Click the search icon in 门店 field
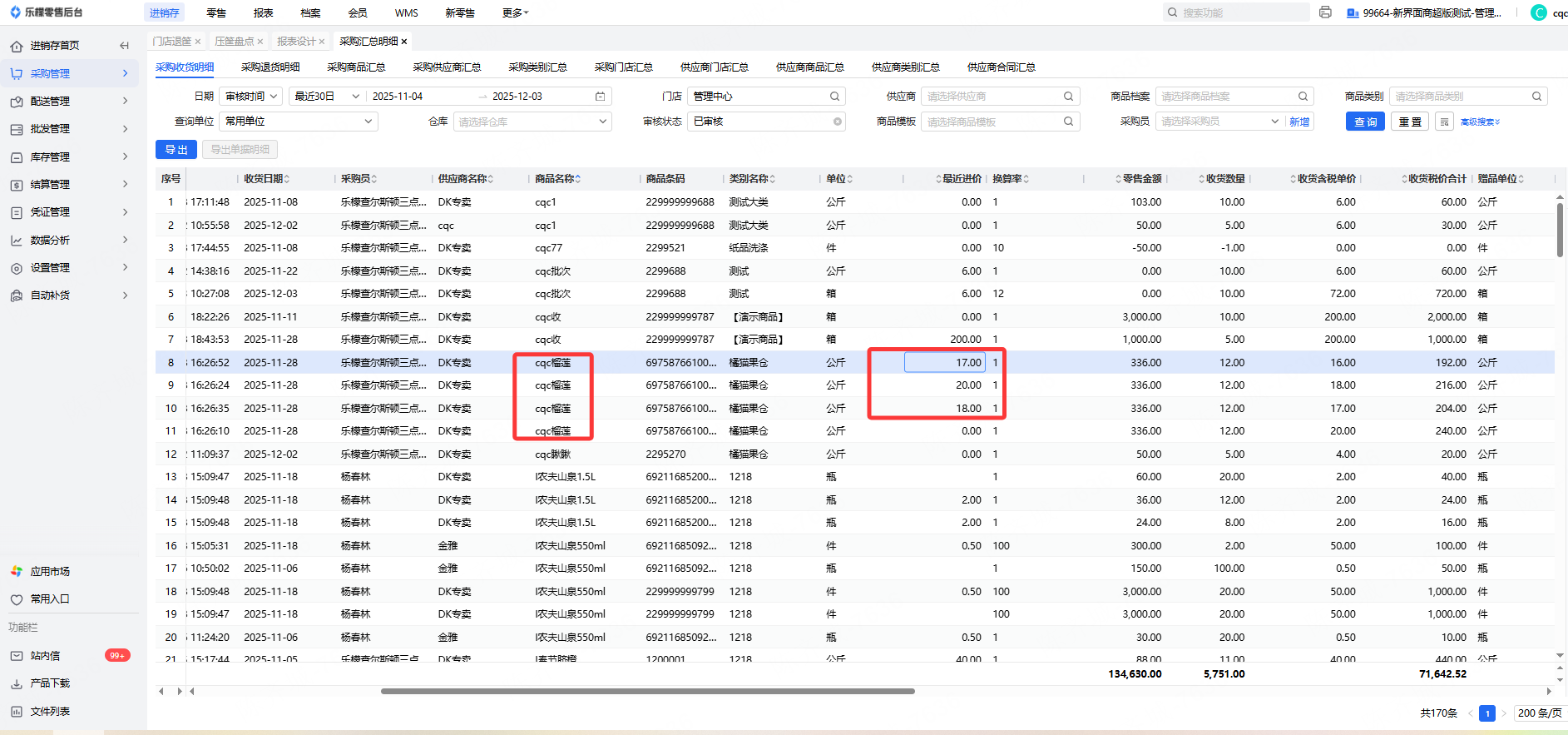The image size is (1568, 735). tap(834, 97)
